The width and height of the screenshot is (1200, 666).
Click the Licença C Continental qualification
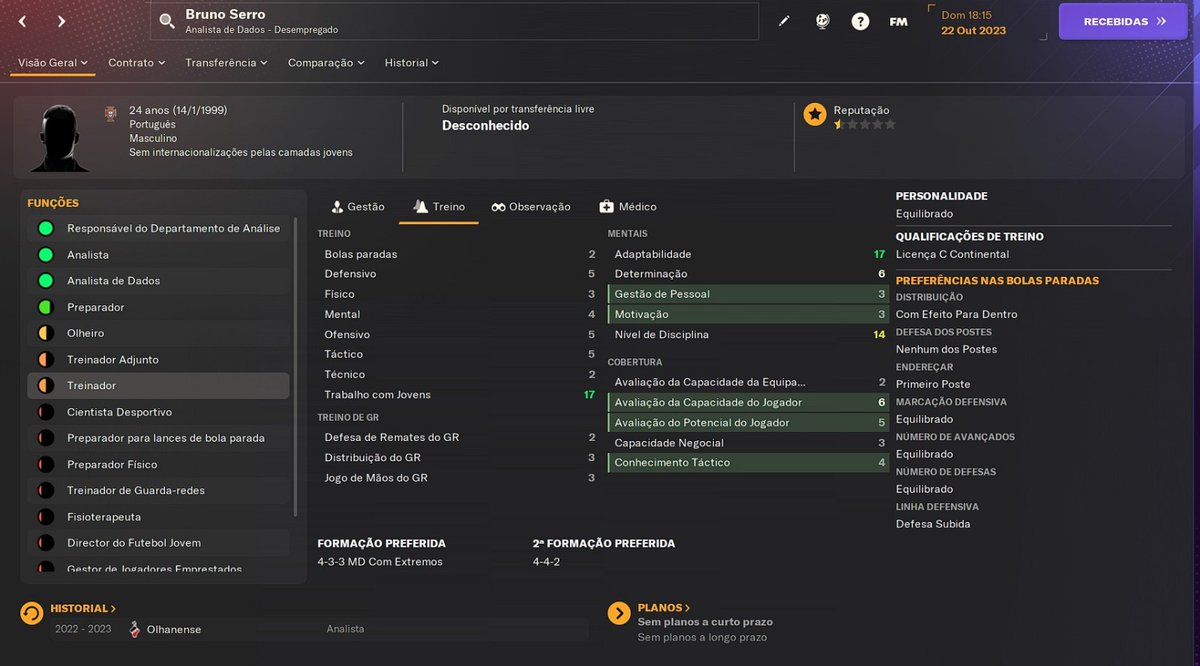(952, 254)
